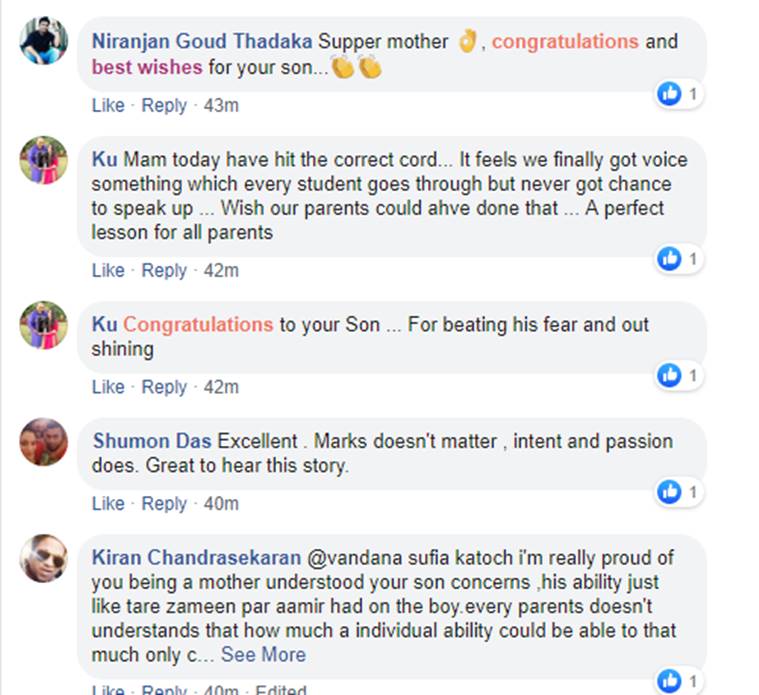Click like reaction icon on Ku's Congratulations comment

click(669, 376)
